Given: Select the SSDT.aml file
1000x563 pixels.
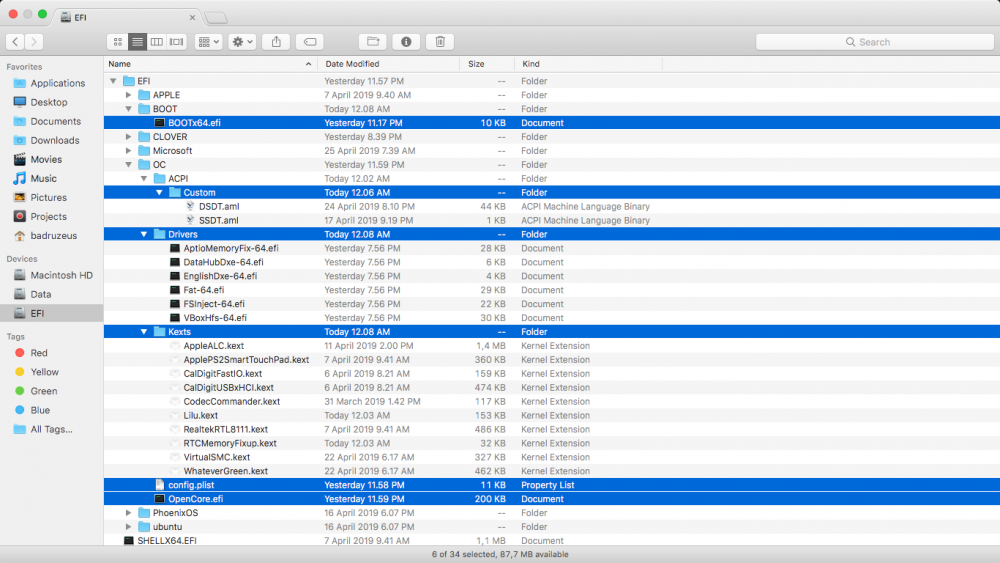Looking at the screenshot, I should 552,221.
